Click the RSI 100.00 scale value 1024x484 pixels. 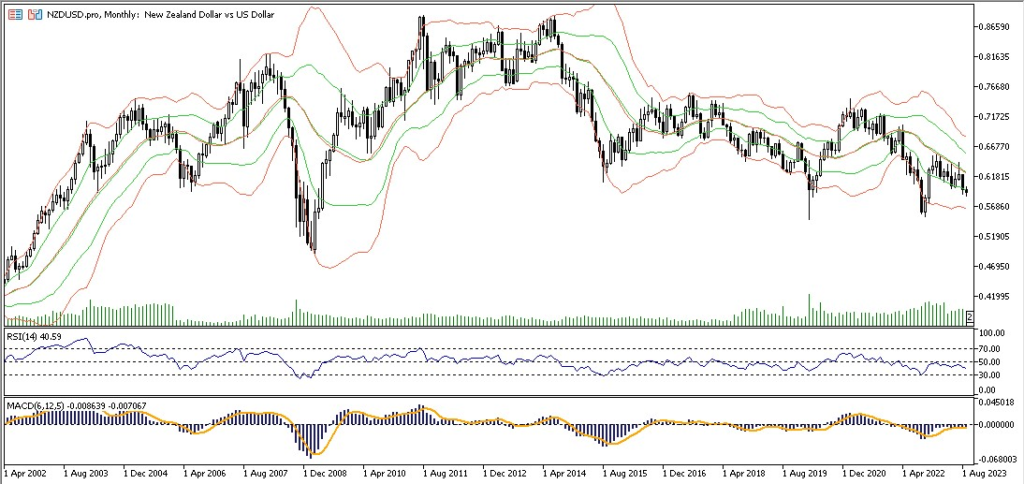pyautogui.click(x=994, y=333)
